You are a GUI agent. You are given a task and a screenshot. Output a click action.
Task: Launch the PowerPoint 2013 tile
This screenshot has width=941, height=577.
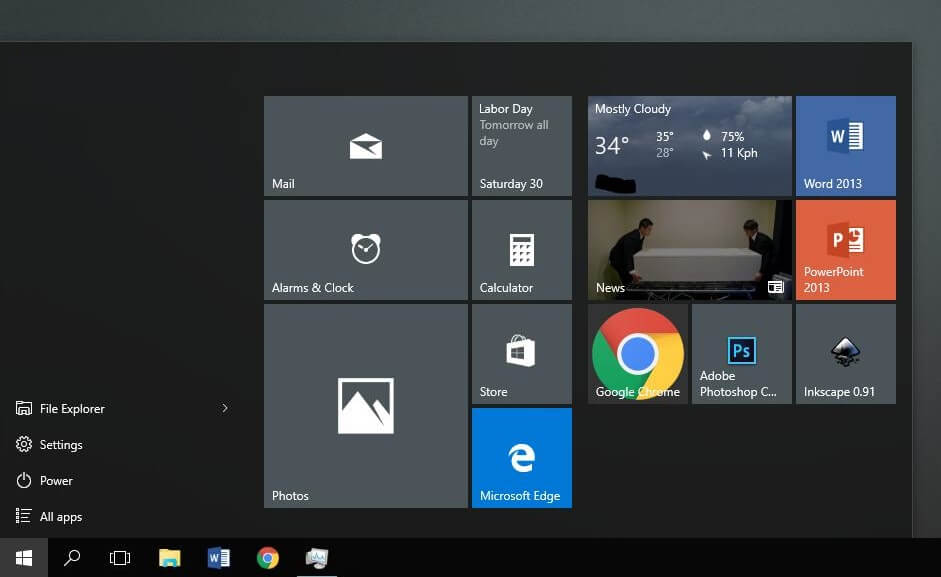pyautogui.click(x=846, y=250)
